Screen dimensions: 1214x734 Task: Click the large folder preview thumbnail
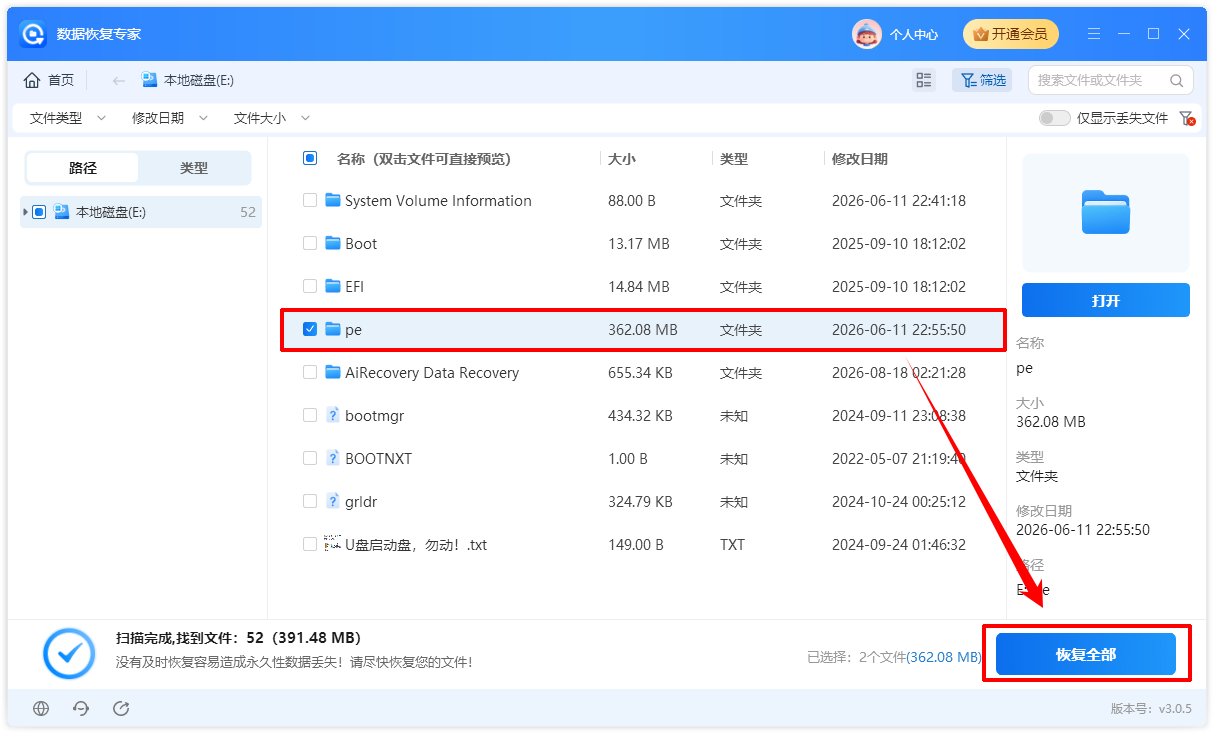pos(1106,212)
